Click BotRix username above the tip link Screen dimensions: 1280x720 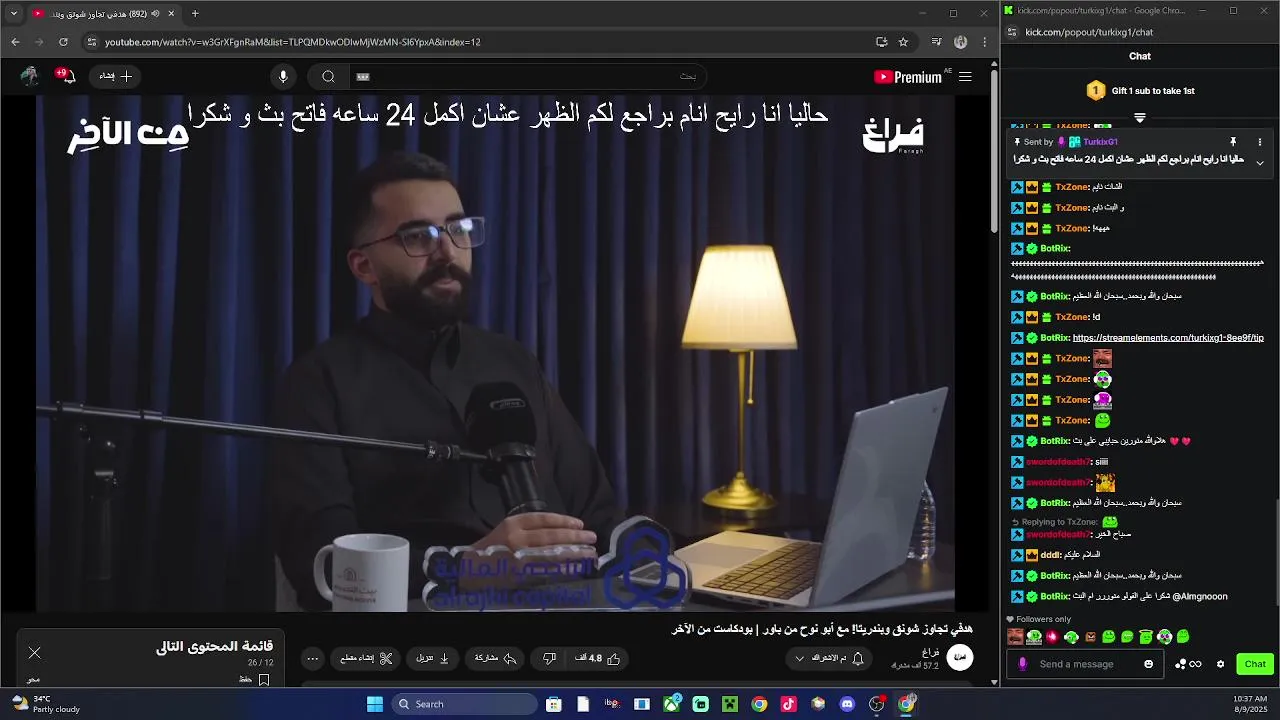1055,338
